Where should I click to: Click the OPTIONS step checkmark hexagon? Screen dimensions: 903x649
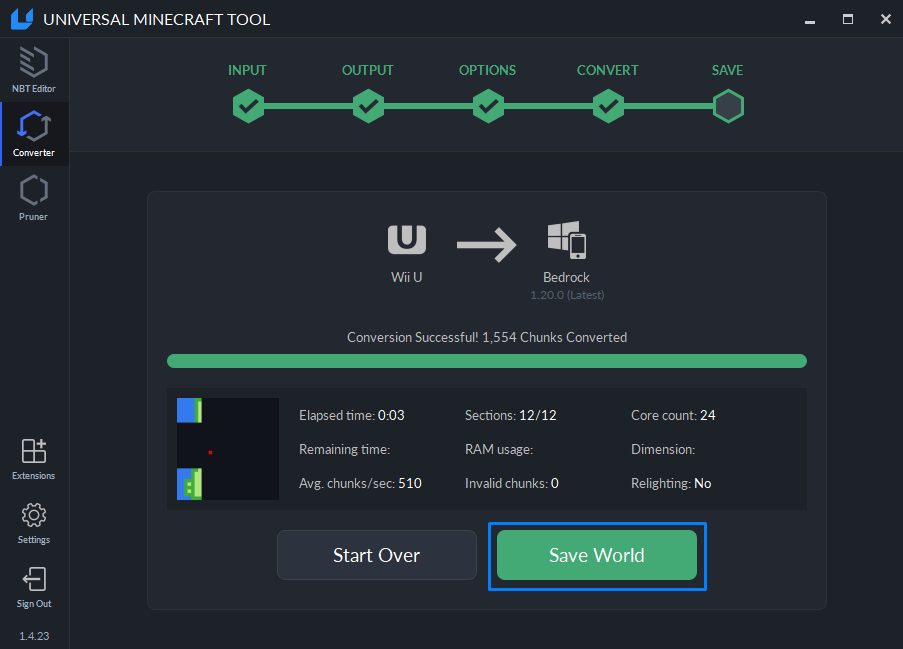coord(488,106)
